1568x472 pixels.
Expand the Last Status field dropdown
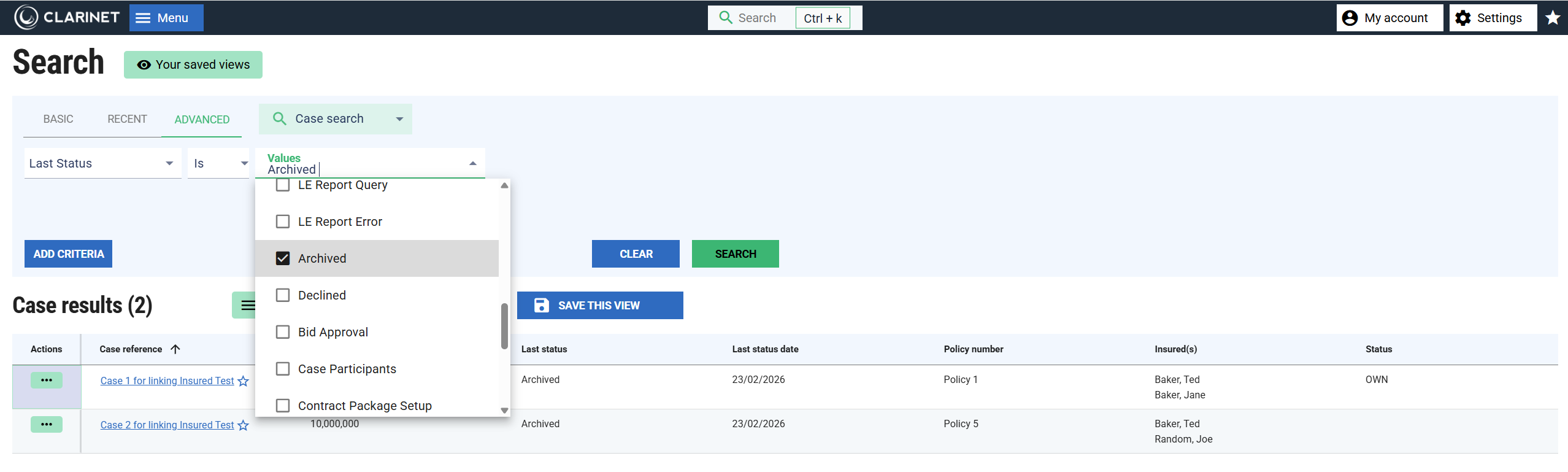[169, 163]
